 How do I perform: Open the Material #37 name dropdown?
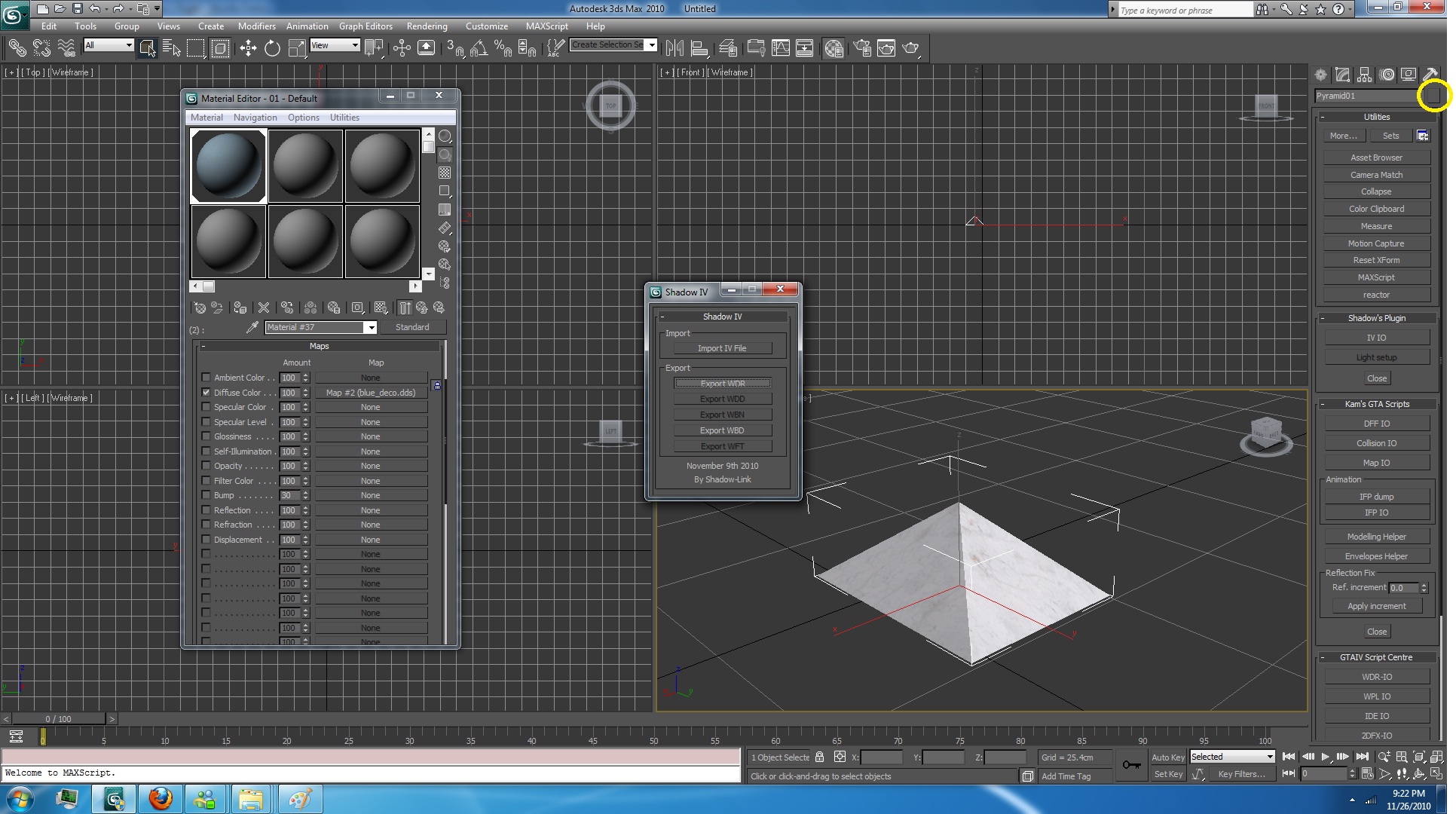371,327
